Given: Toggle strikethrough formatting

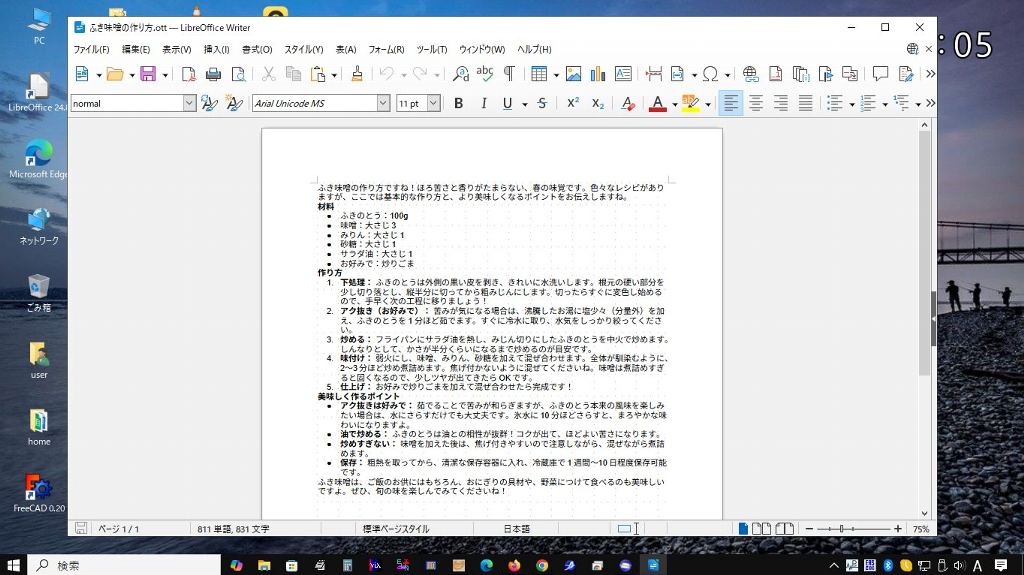Looking at the screenshot, I should 542,103.
